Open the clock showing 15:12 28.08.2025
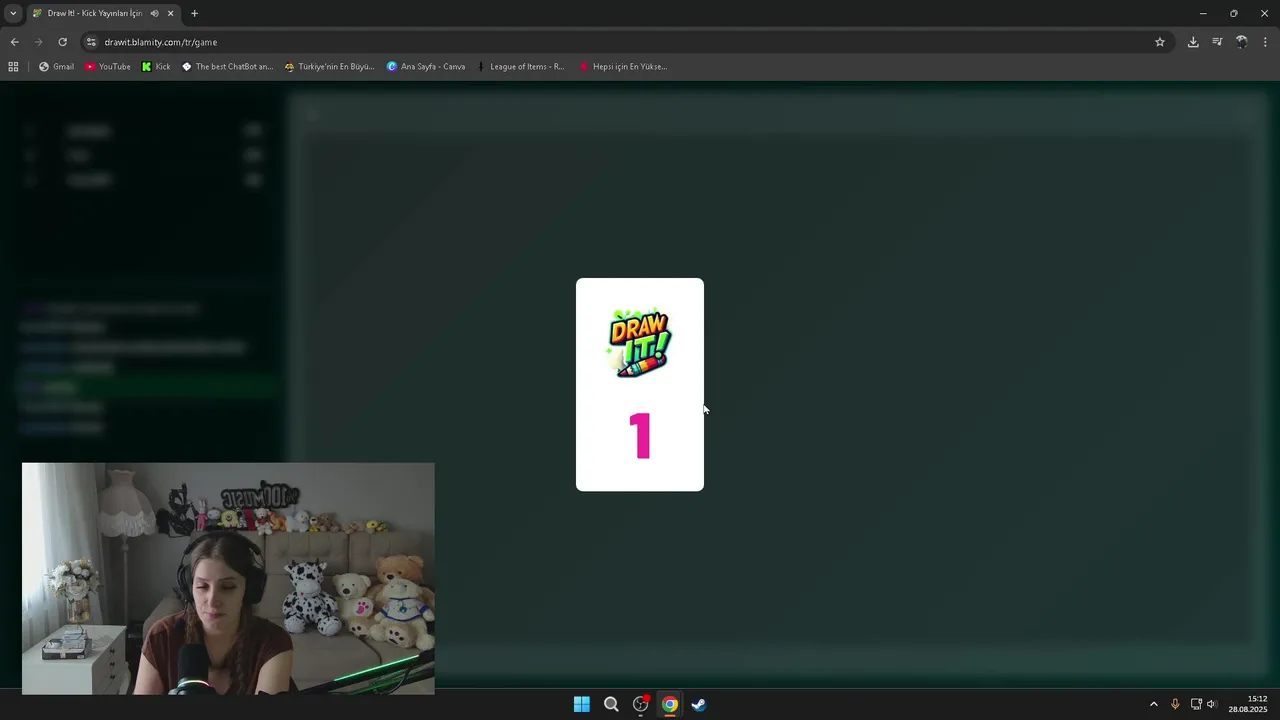The height and width of the screenshot is (720, 1280). click(x=1248, y=704)
